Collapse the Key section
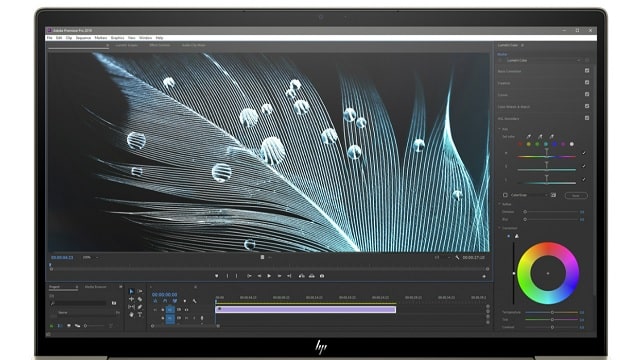Screen dimensions: 640x360 [500, 129]
